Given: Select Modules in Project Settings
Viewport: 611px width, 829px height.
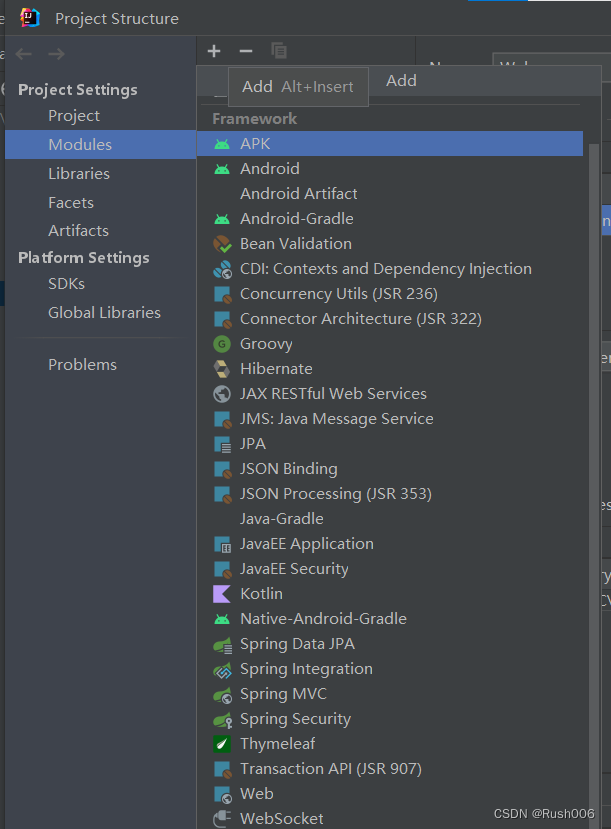Looking at the screenshot, I should click(x=100, y=144).
